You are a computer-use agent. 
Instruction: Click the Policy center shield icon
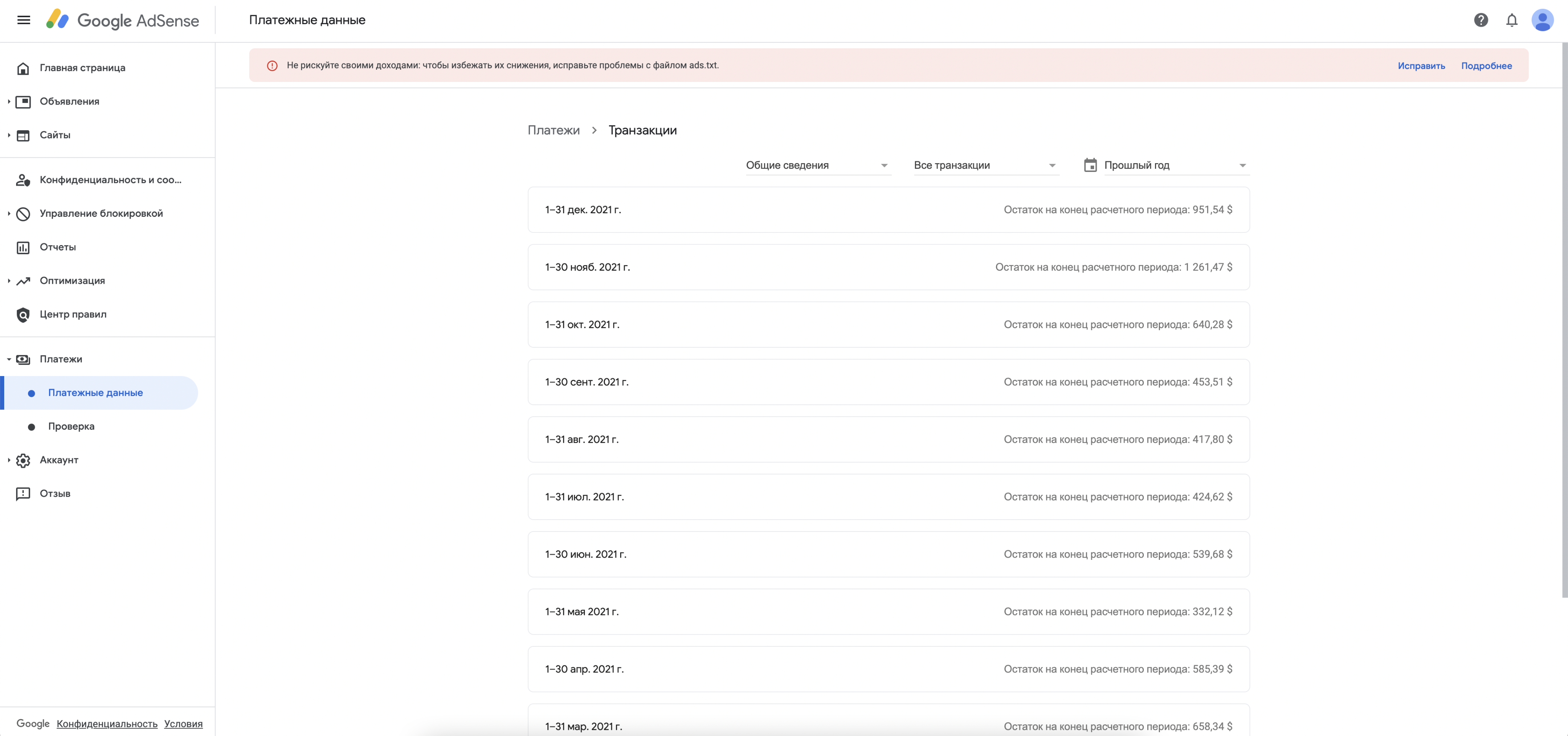(x=23, y=315)
